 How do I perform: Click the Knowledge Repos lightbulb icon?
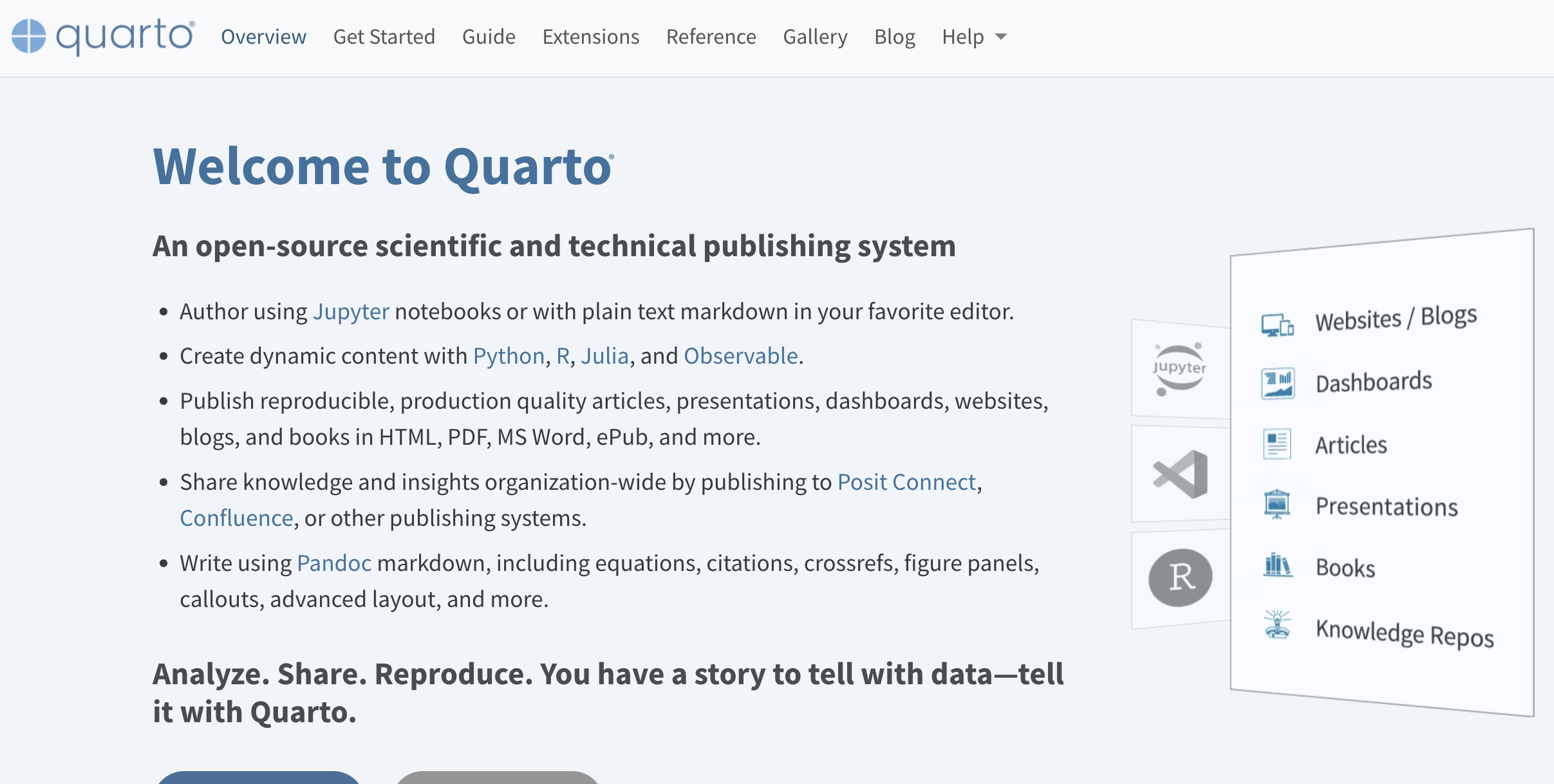click(x=1277, y=625)
